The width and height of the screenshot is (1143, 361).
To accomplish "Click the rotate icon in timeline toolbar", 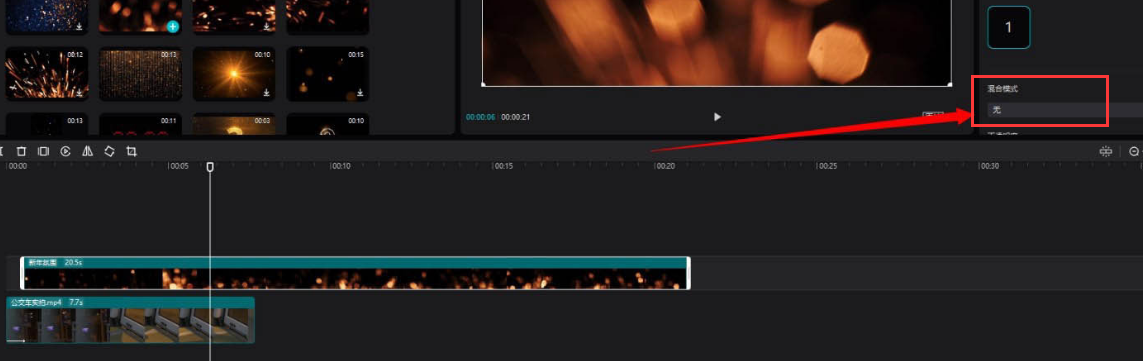I will [109, 151].
